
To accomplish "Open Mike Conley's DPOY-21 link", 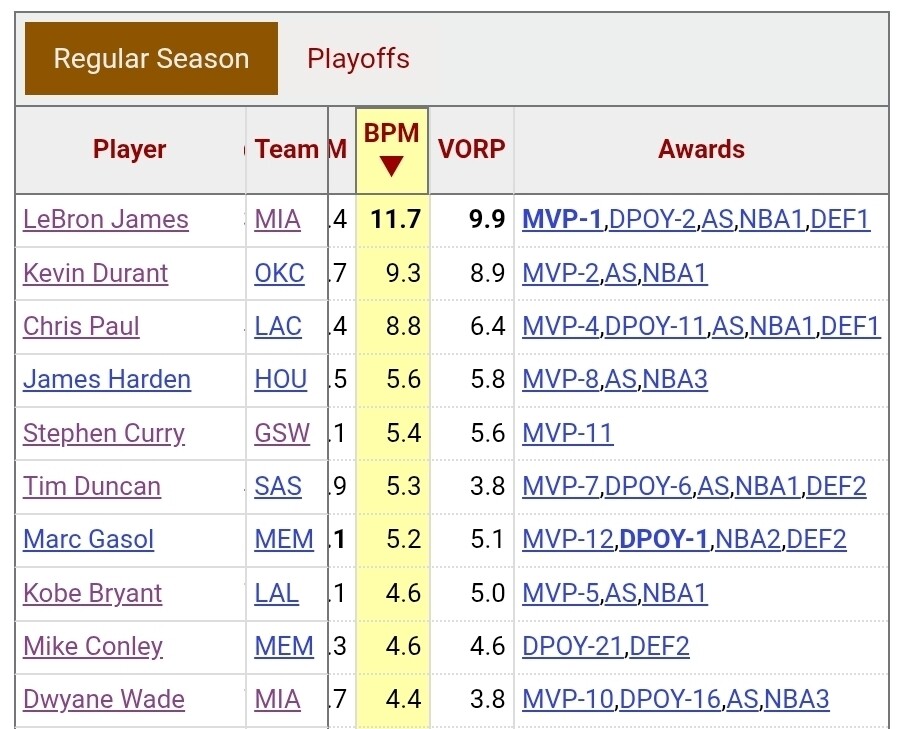I will pos(573,646).
